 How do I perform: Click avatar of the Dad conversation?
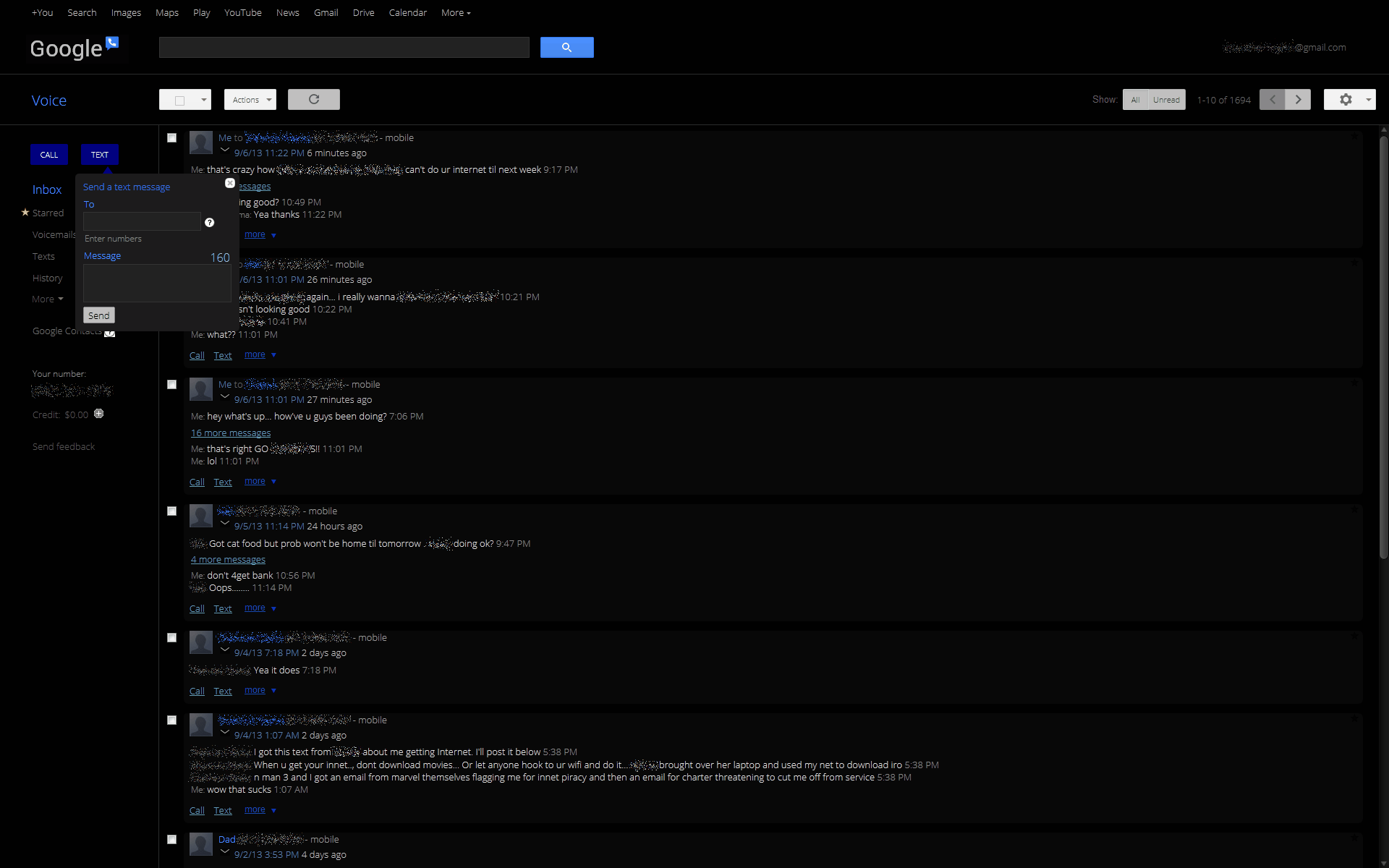201,844
